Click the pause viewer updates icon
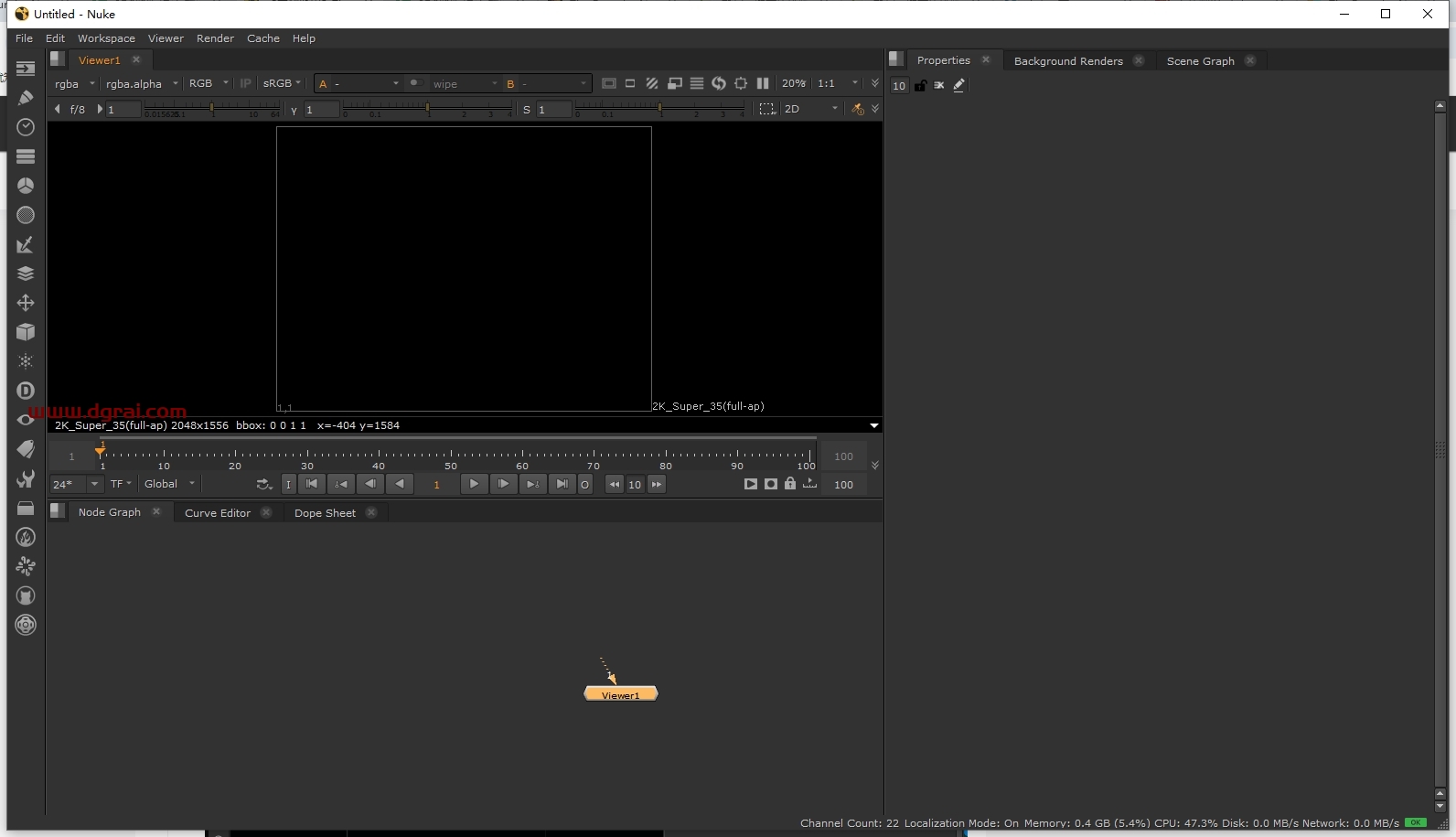Screen dimensions: 1456x837 pyautogui.click(x=763, y=83)
